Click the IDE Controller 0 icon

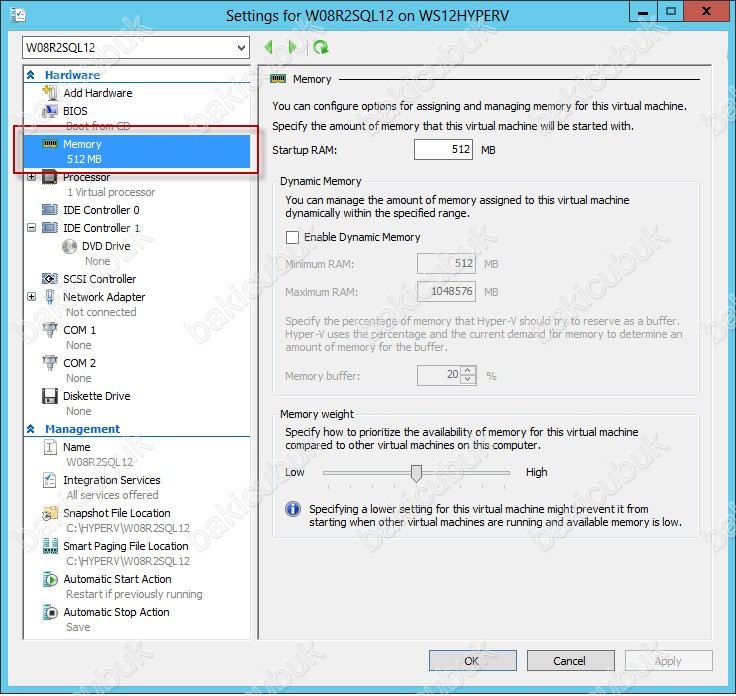coord(50,209)
